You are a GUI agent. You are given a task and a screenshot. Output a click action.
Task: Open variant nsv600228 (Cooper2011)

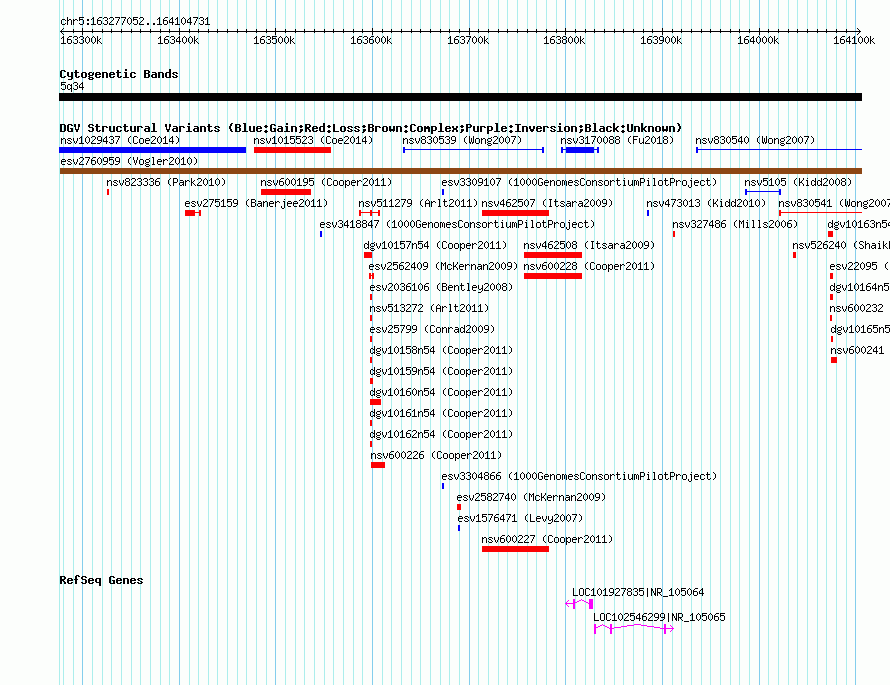click(589, 266)
